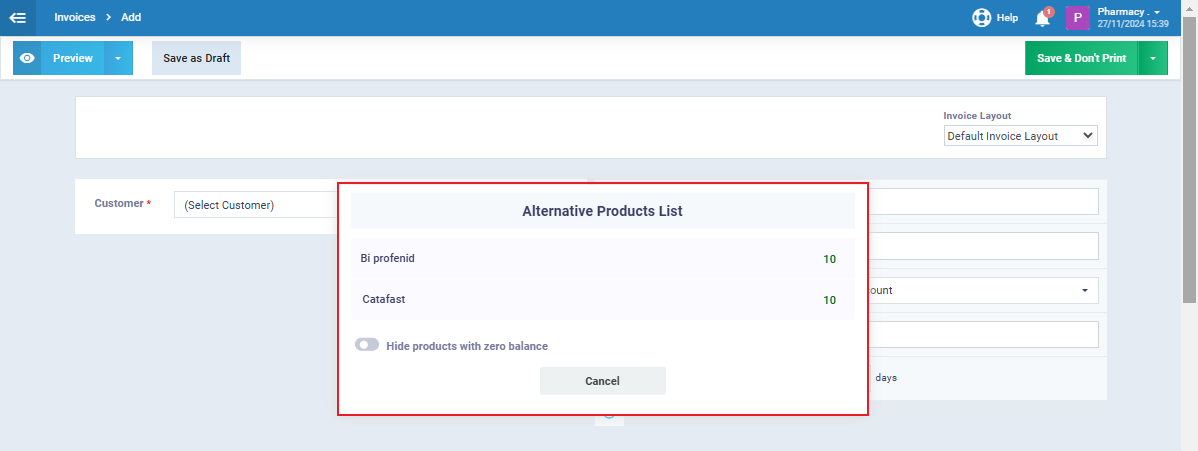Toggle Hide products with zero balance
The height and width of the screenshot is (451, 1198).
click(367, 345)
